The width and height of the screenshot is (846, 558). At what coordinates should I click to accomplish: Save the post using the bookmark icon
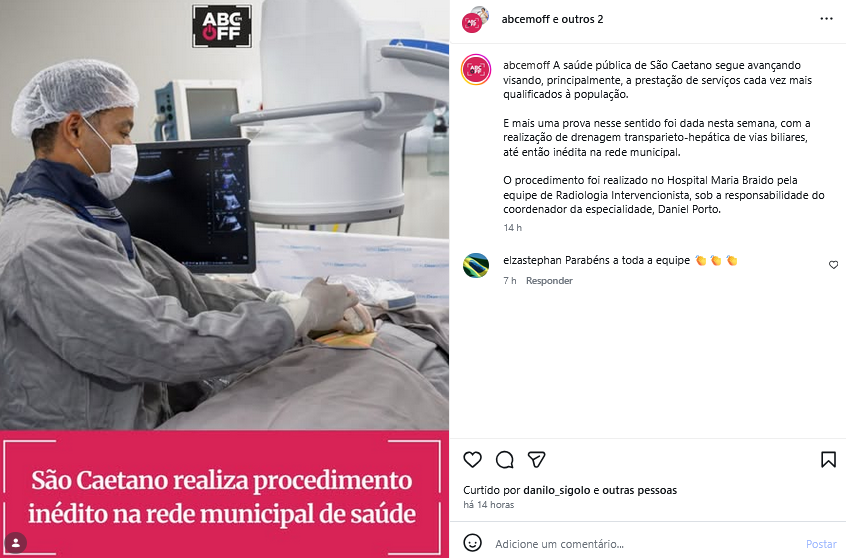828,460
